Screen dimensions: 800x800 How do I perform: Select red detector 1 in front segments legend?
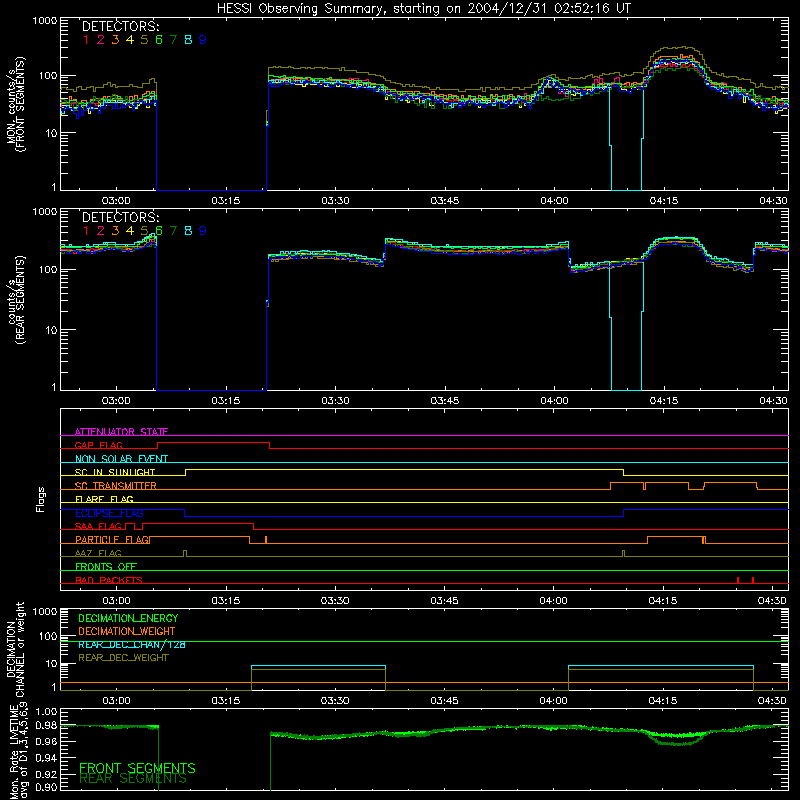86,40
